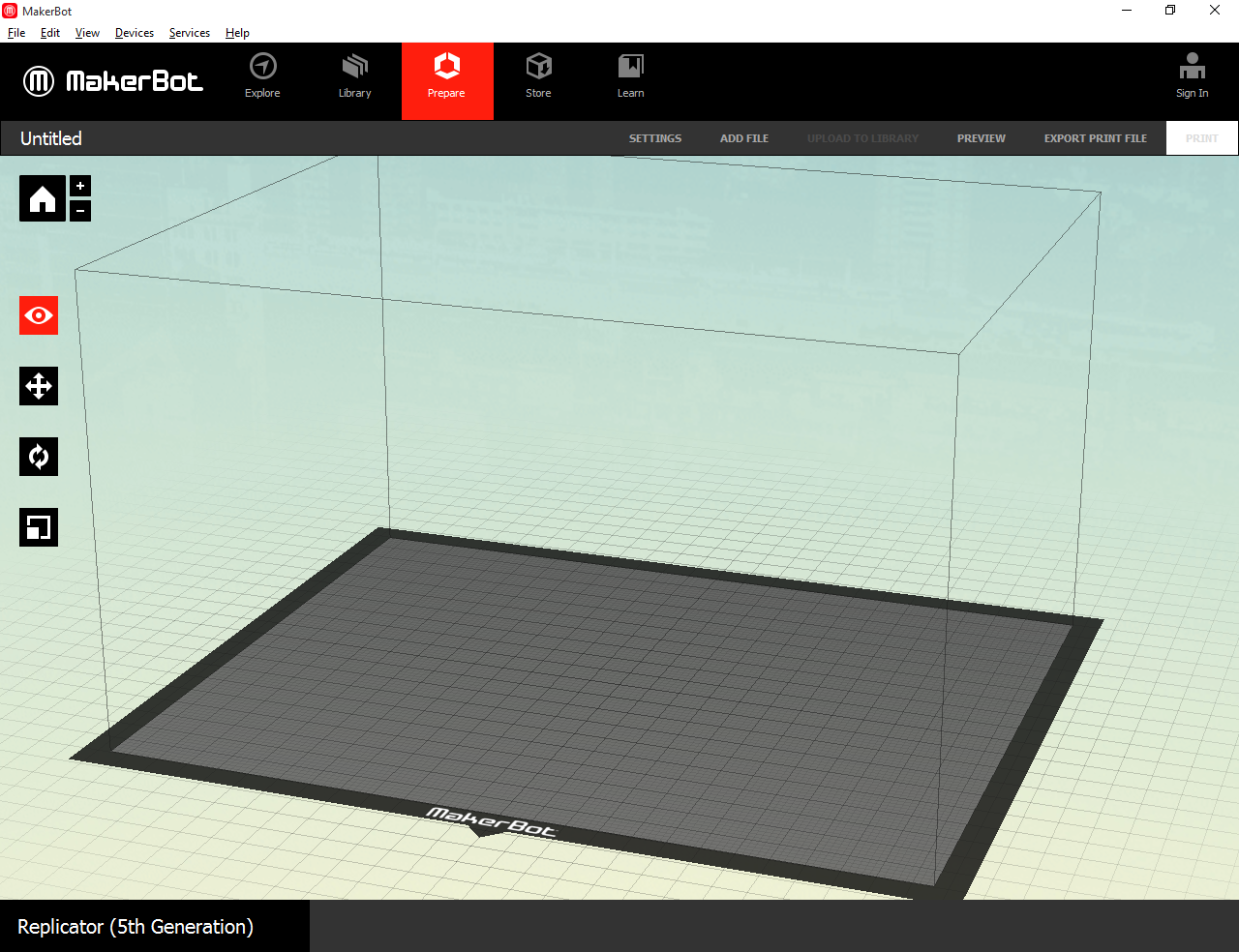Open print SETTINGS
Image resolution: width=1239 pixels, height=952 pixels.
[655, 138]
